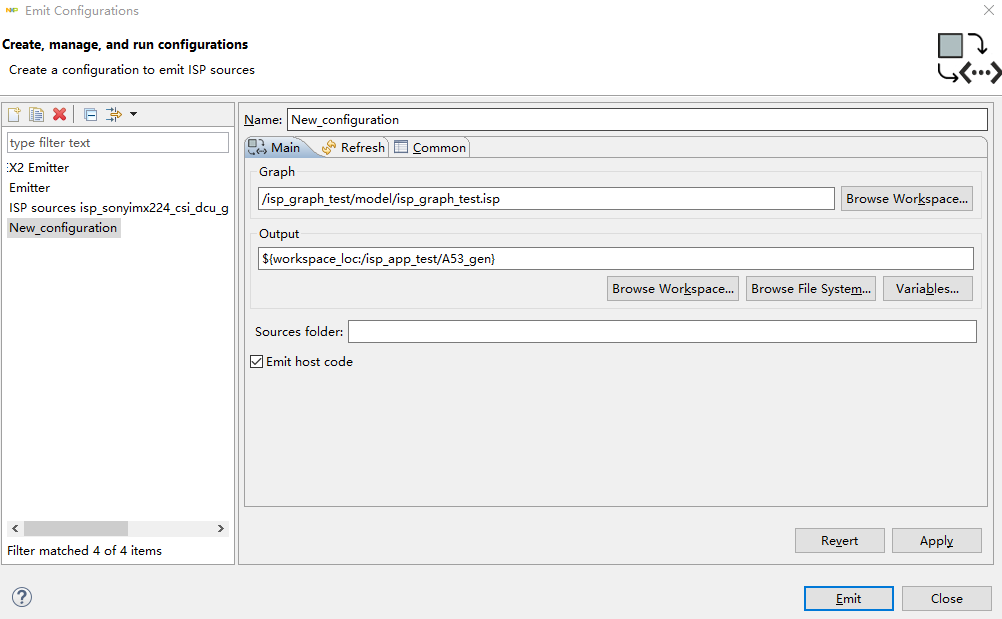Click the horizontal scrollbar right arrow

click(x=221, y=528)
